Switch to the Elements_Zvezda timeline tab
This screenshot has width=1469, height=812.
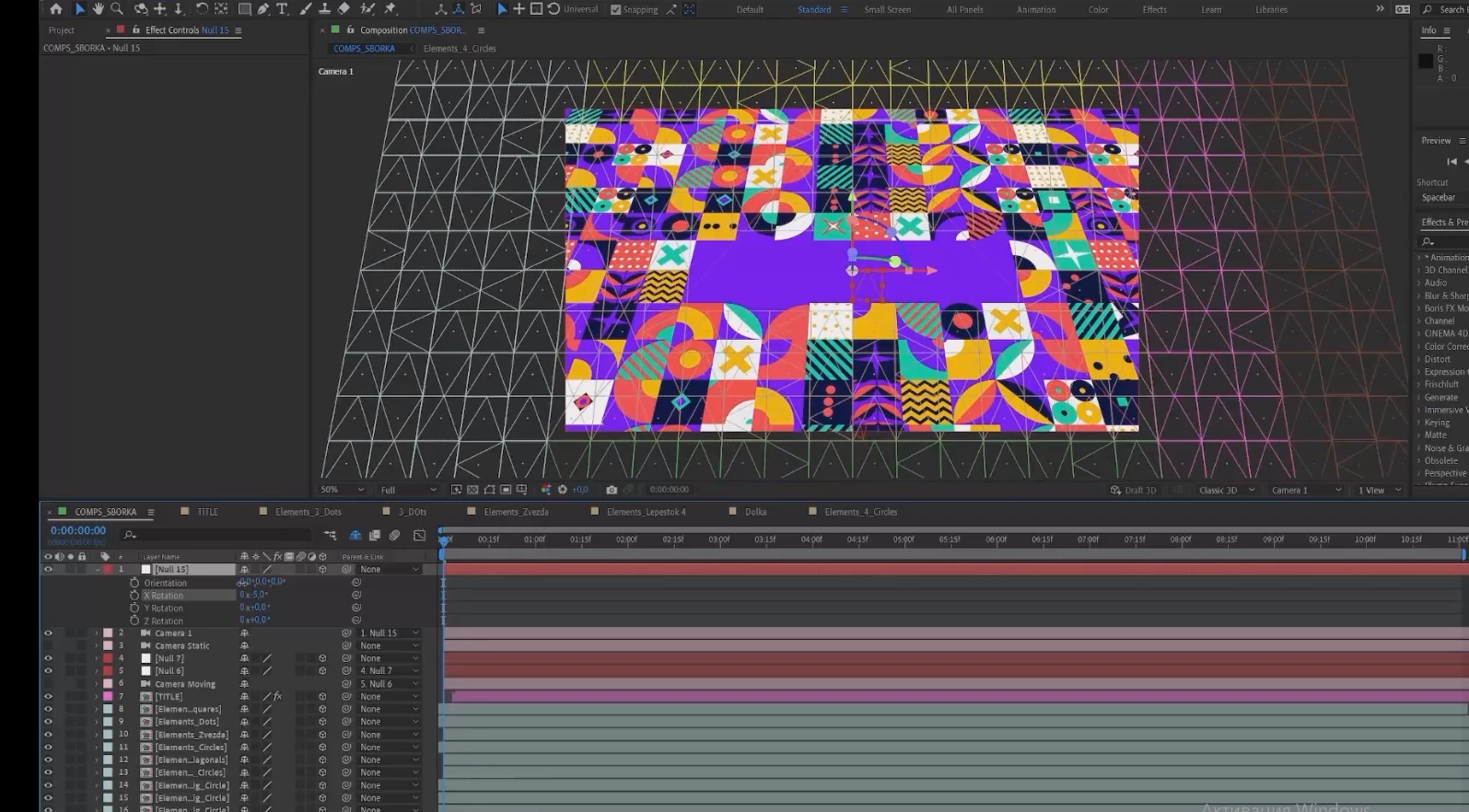click(516, 512)
